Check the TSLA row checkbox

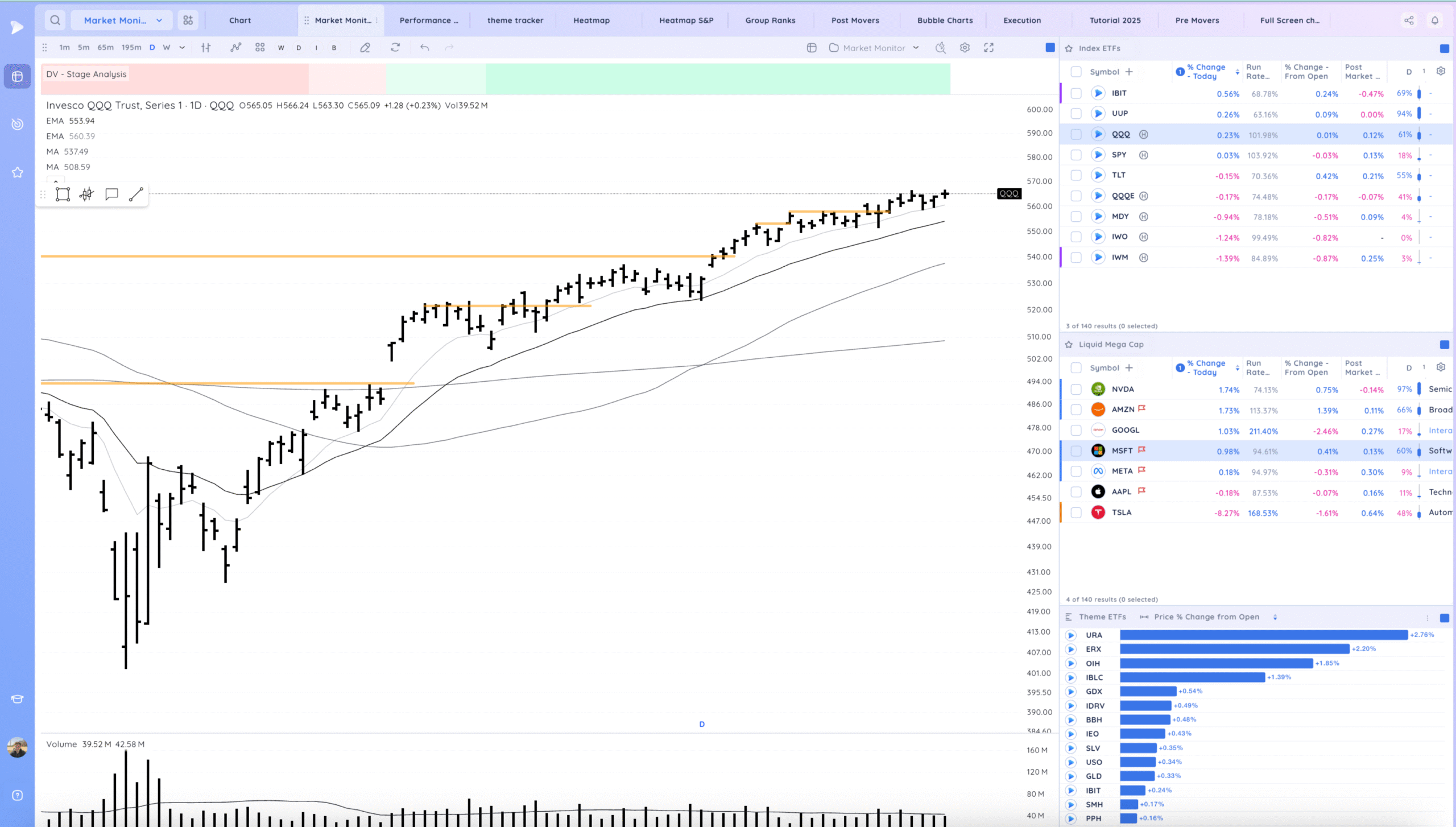click(x=1076, y=512)
